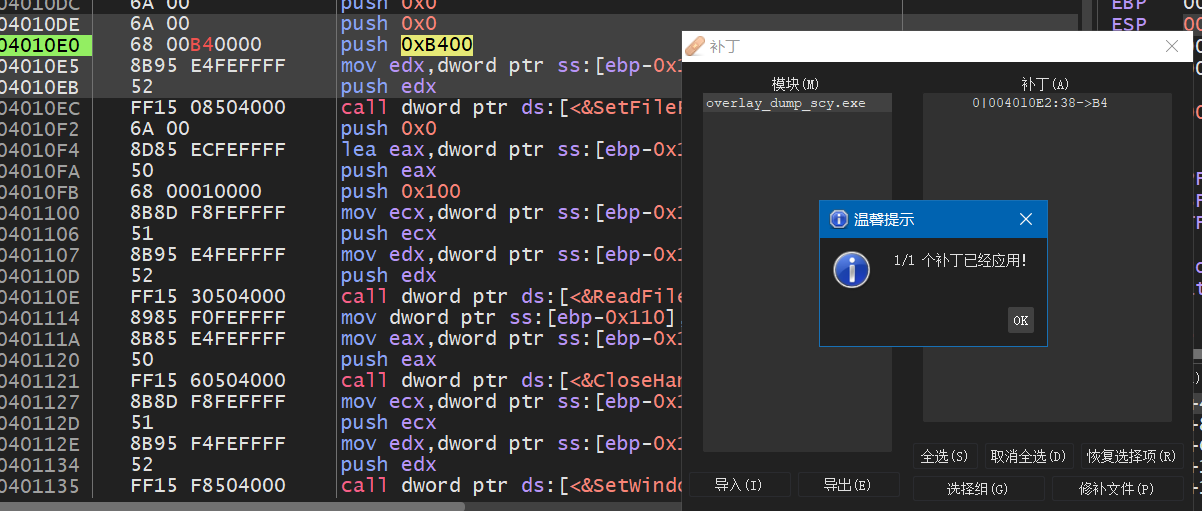Image resolution: width=1202 pixels, height=511 pixels.
Task: Click the 选择组(G) button
Action: pos(978,489)
